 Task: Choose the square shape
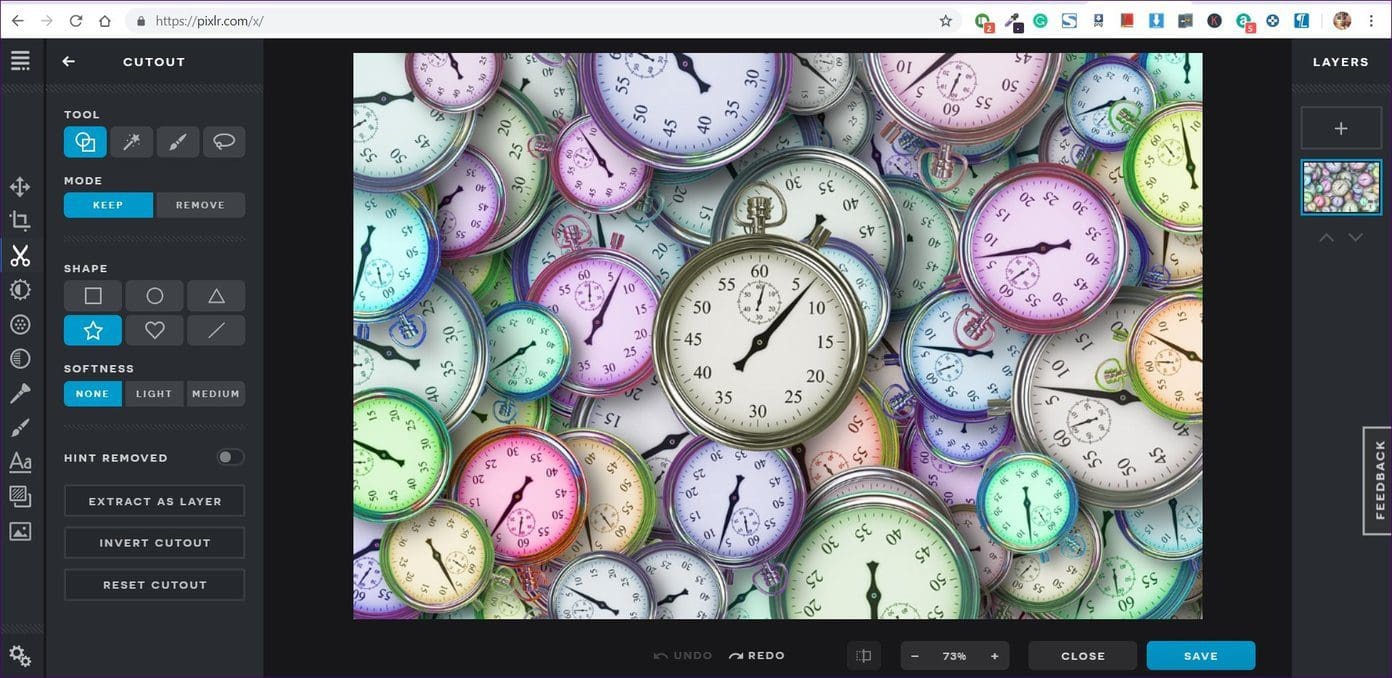(x=93, y=296)
